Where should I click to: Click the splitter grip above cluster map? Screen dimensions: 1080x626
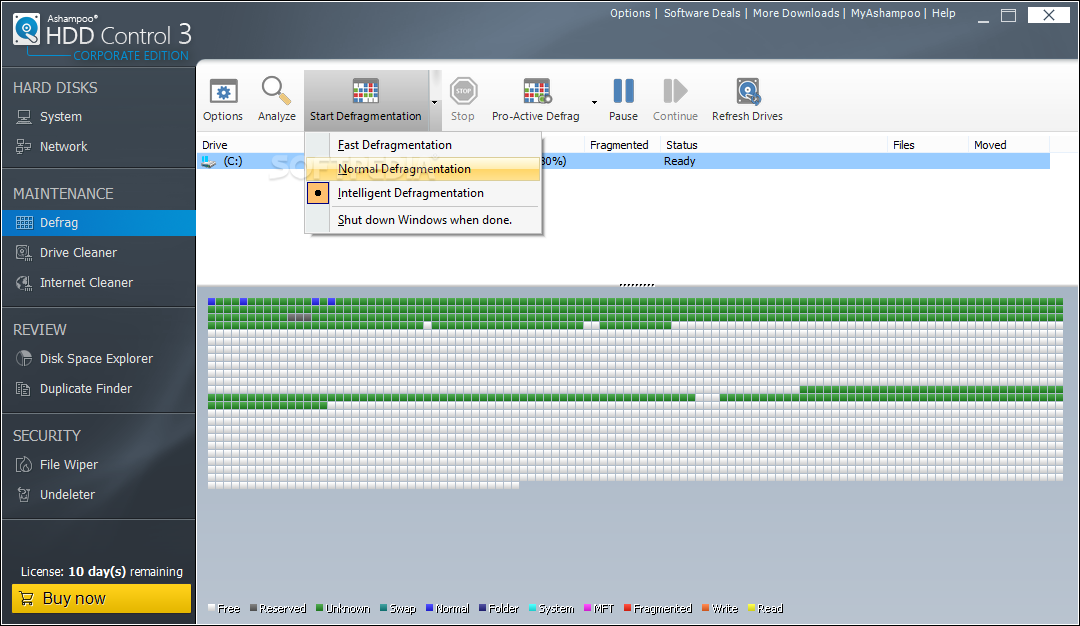point(636,284)
